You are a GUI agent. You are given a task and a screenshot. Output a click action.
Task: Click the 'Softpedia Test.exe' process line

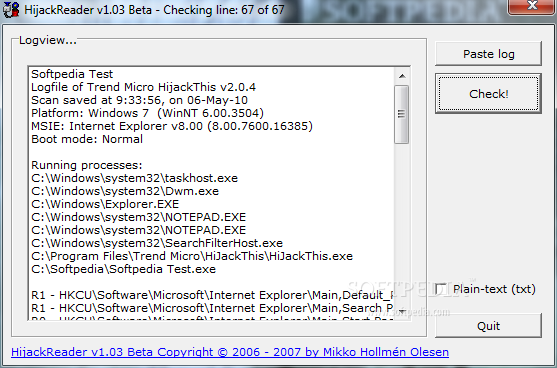pos(124,269)
